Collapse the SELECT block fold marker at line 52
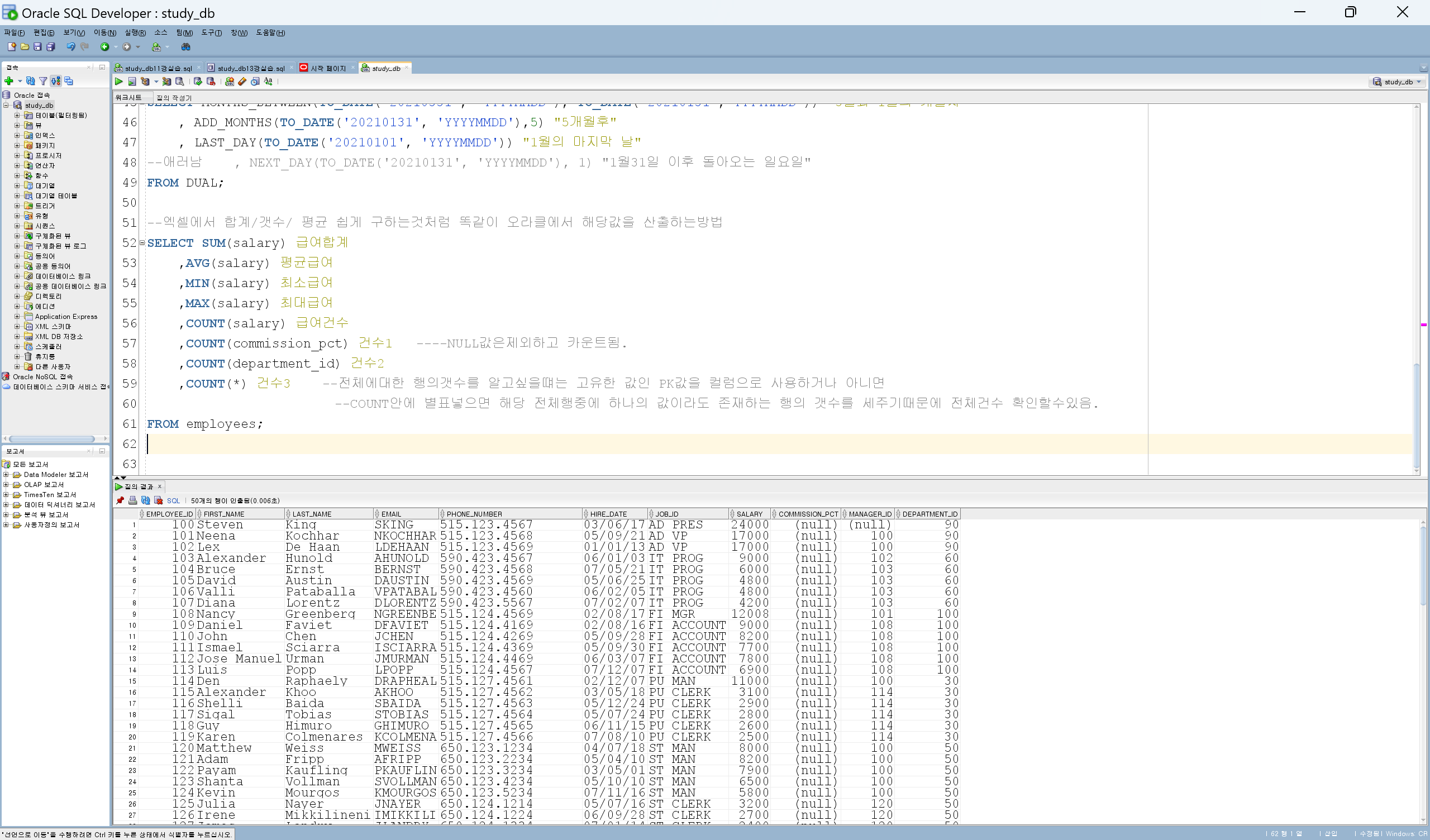This screenshot has width=1430, height=840. tap(142, 242)
